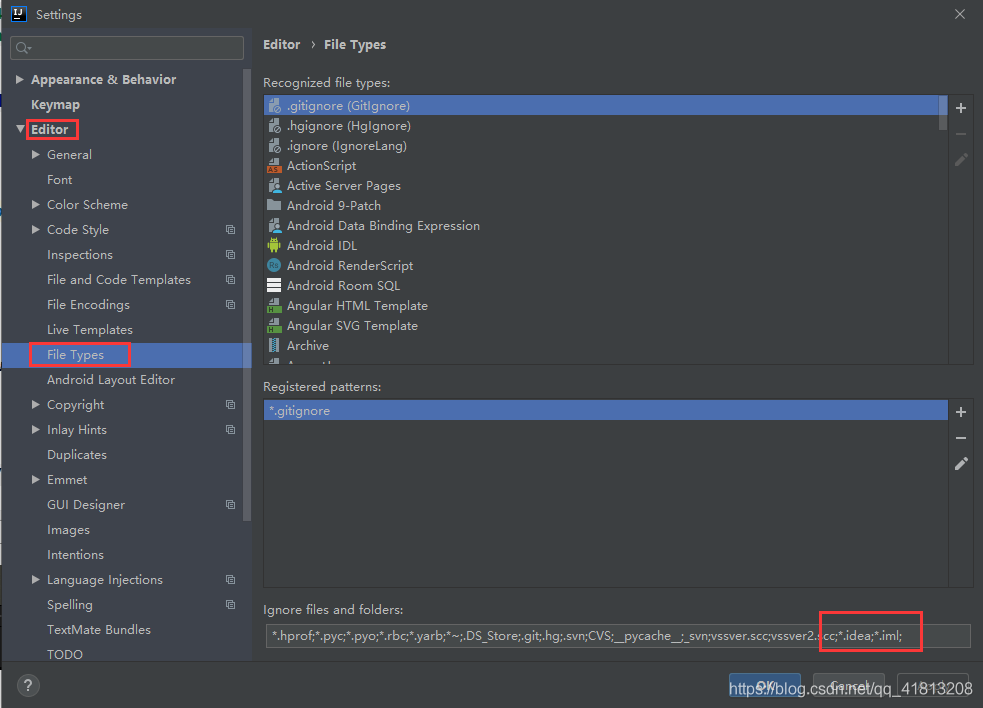This screenshot has height=708, width=983.
Task: Open the help question mark button
Action: click(28, 685)
